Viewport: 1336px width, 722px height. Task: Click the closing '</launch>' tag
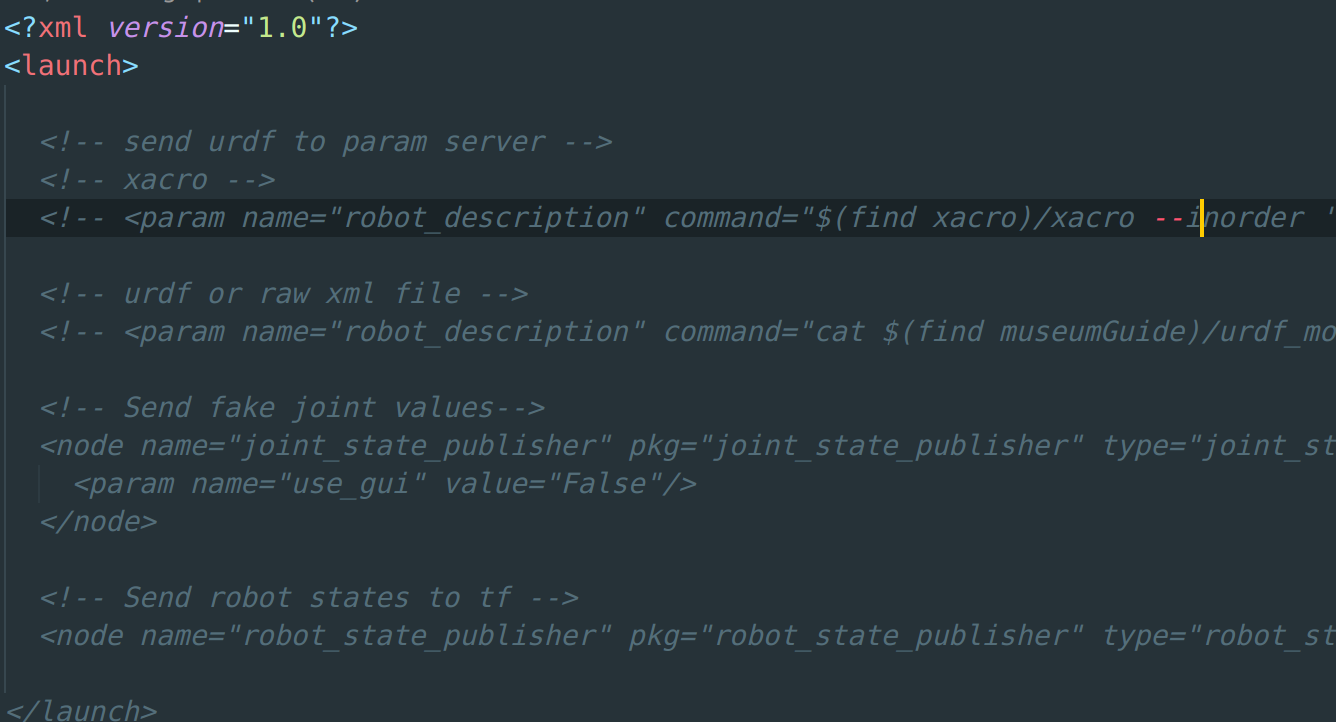81,710
